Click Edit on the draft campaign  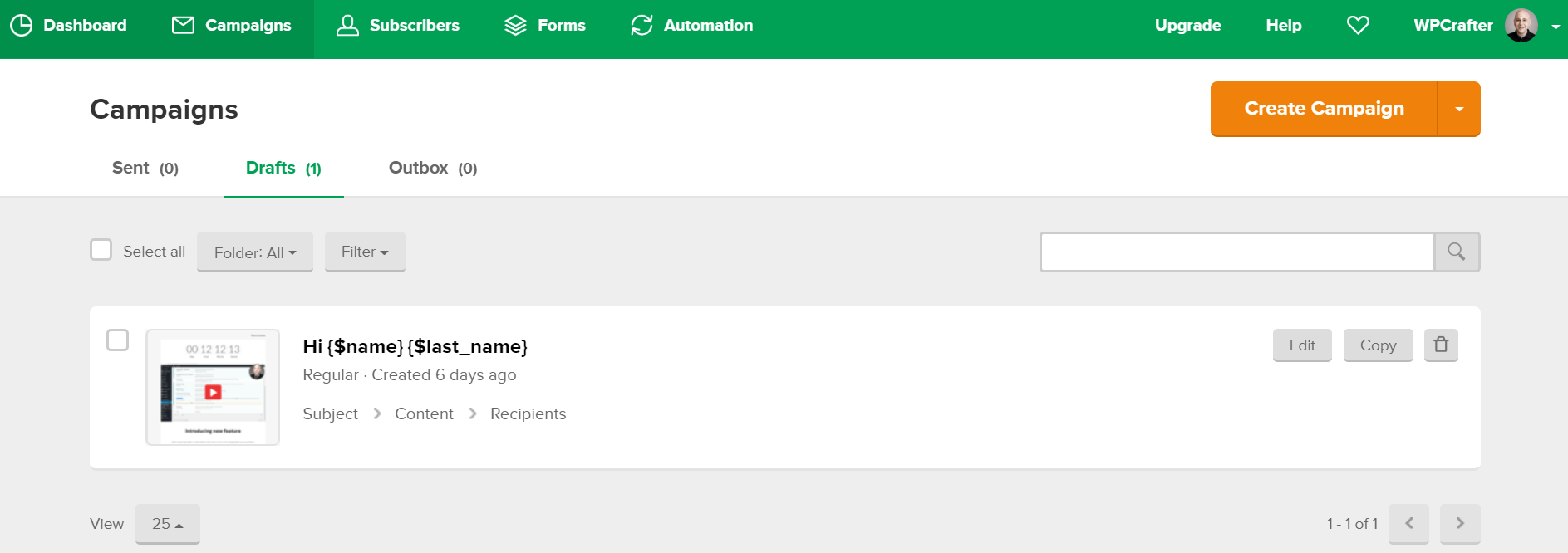[x=1302, y=345]
